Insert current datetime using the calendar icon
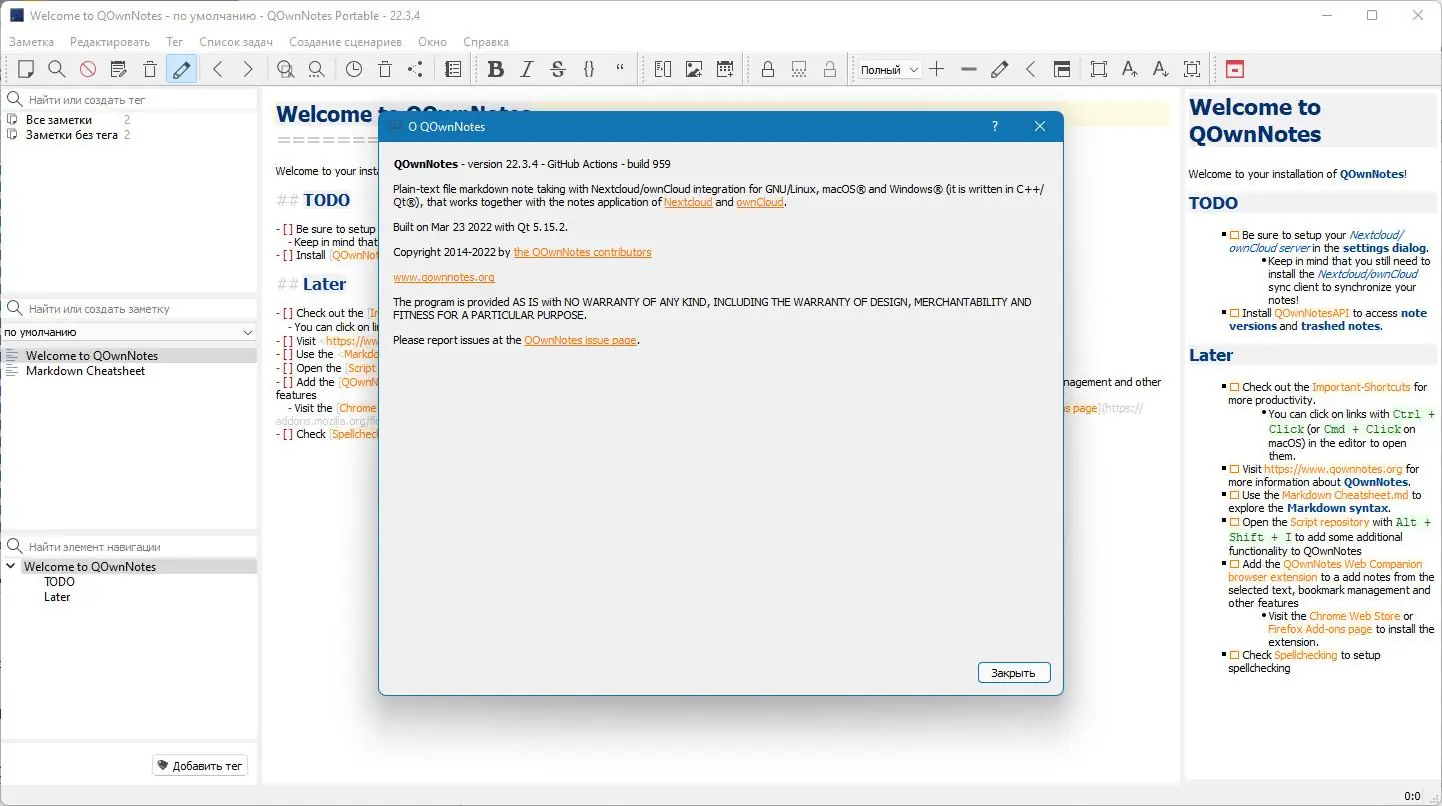Screen dimensions: 1442x806 [724, 69]
